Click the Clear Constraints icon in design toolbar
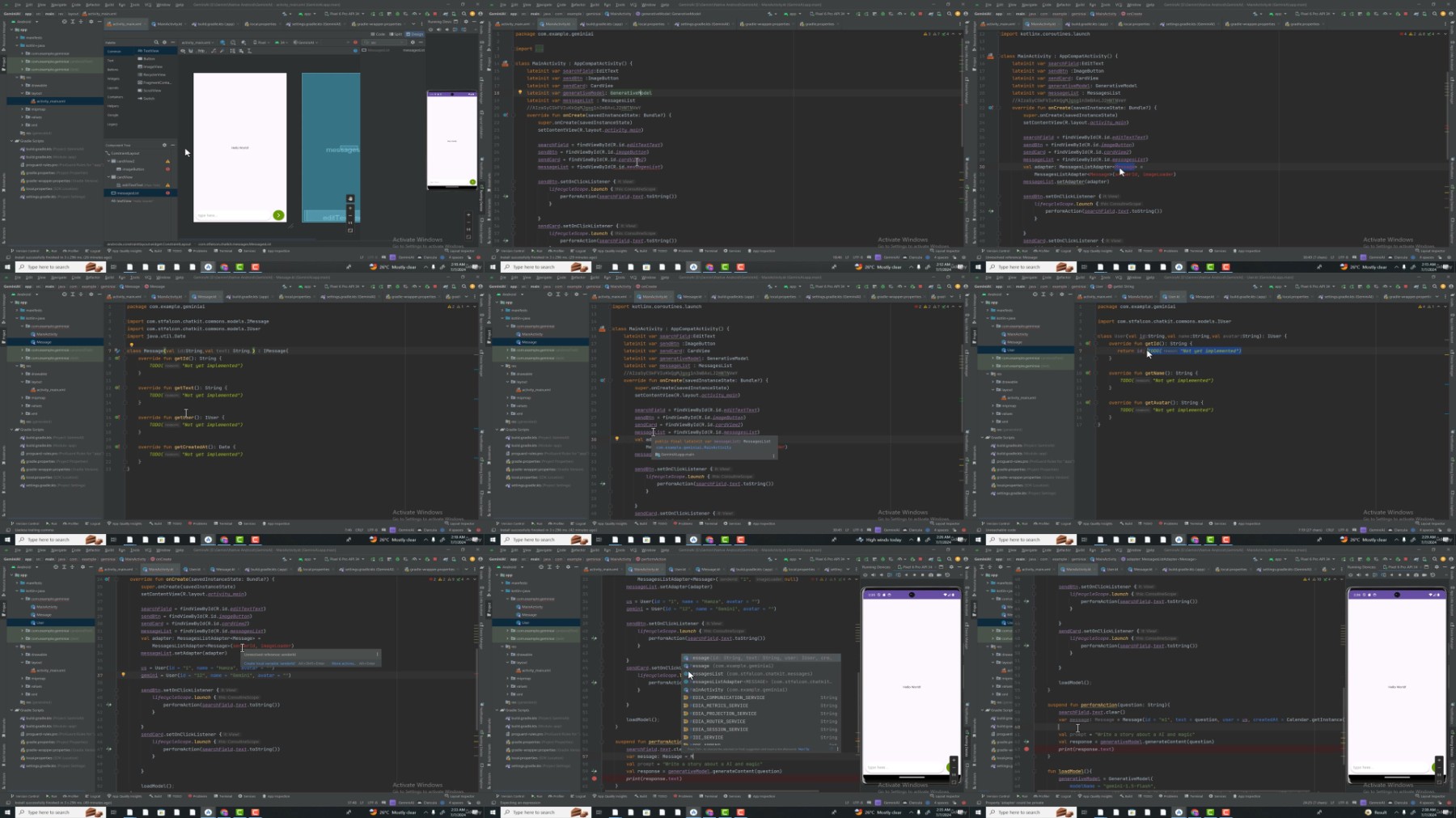 [214, 51]
